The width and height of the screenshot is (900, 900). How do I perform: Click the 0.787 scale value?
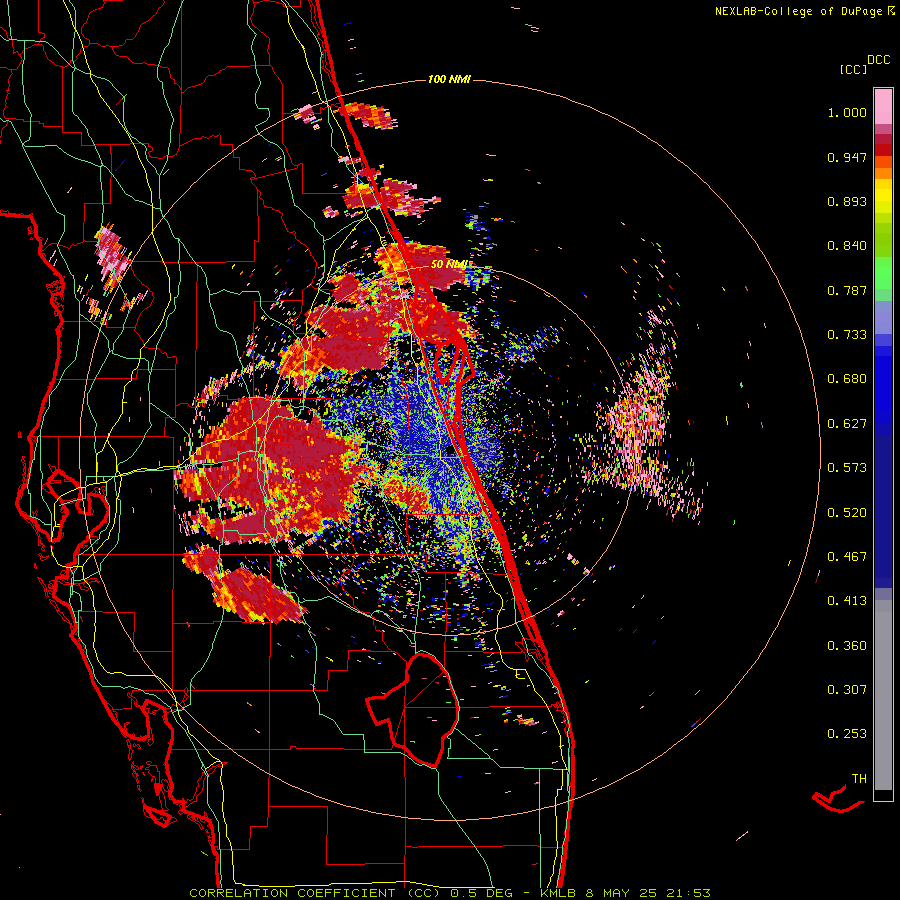[x=847, y=290]
